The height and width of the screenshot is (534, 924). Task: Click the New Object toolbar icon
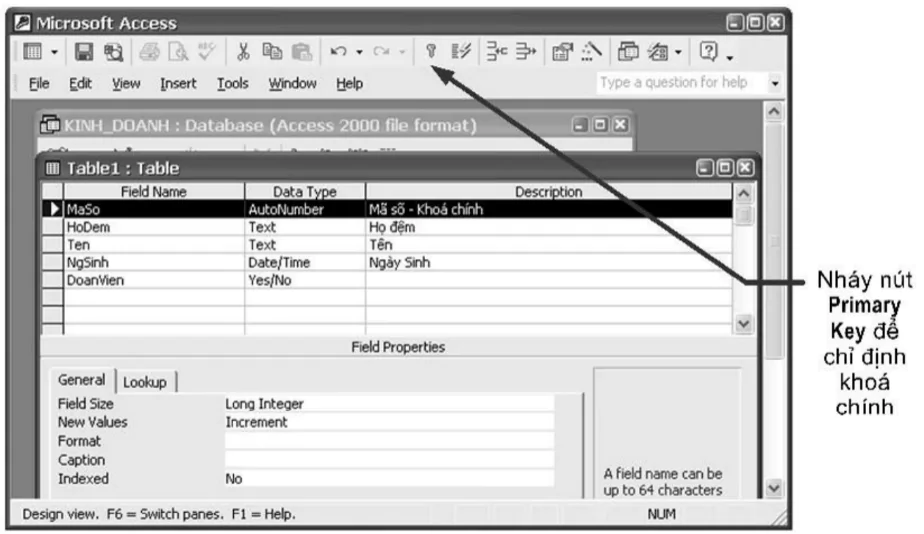658,52
